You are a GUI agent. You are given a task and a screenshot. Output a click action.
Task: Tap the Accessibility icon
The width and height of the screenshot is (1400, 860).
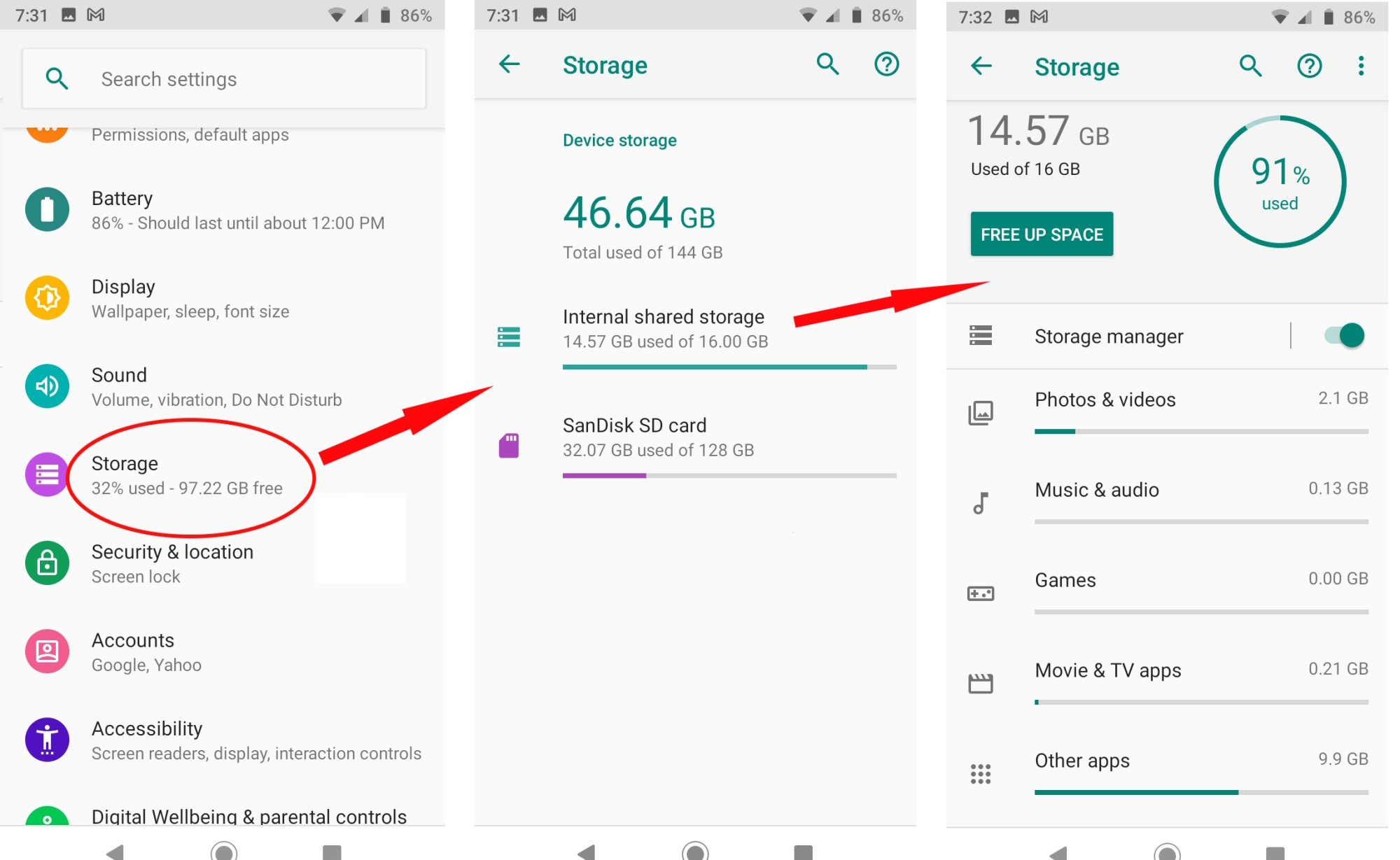click(x=47, y=740)
